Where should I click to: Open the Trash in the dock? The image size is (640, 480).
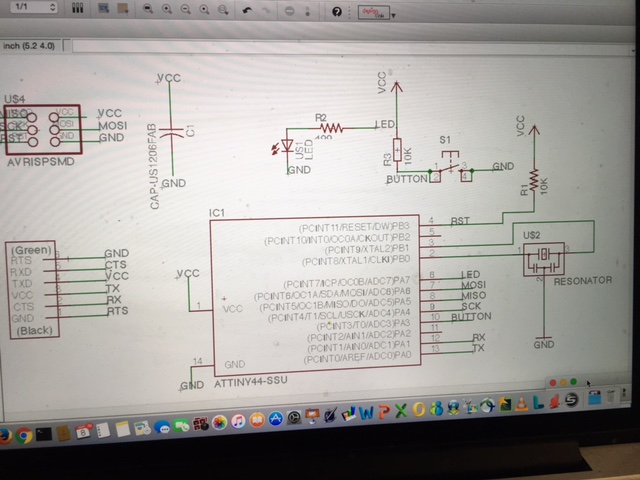[x=610, y=396]
